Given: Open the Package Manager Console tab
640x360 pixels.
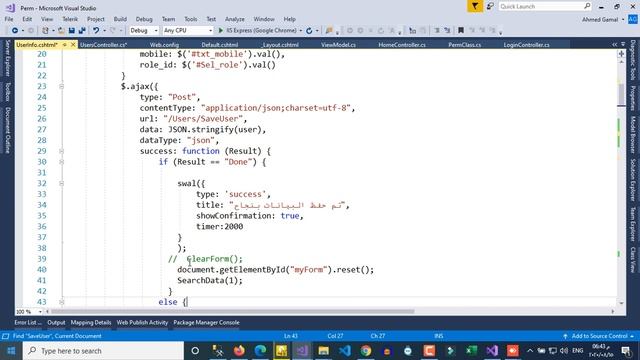Looking at the screenshot, I should [206, 322].
